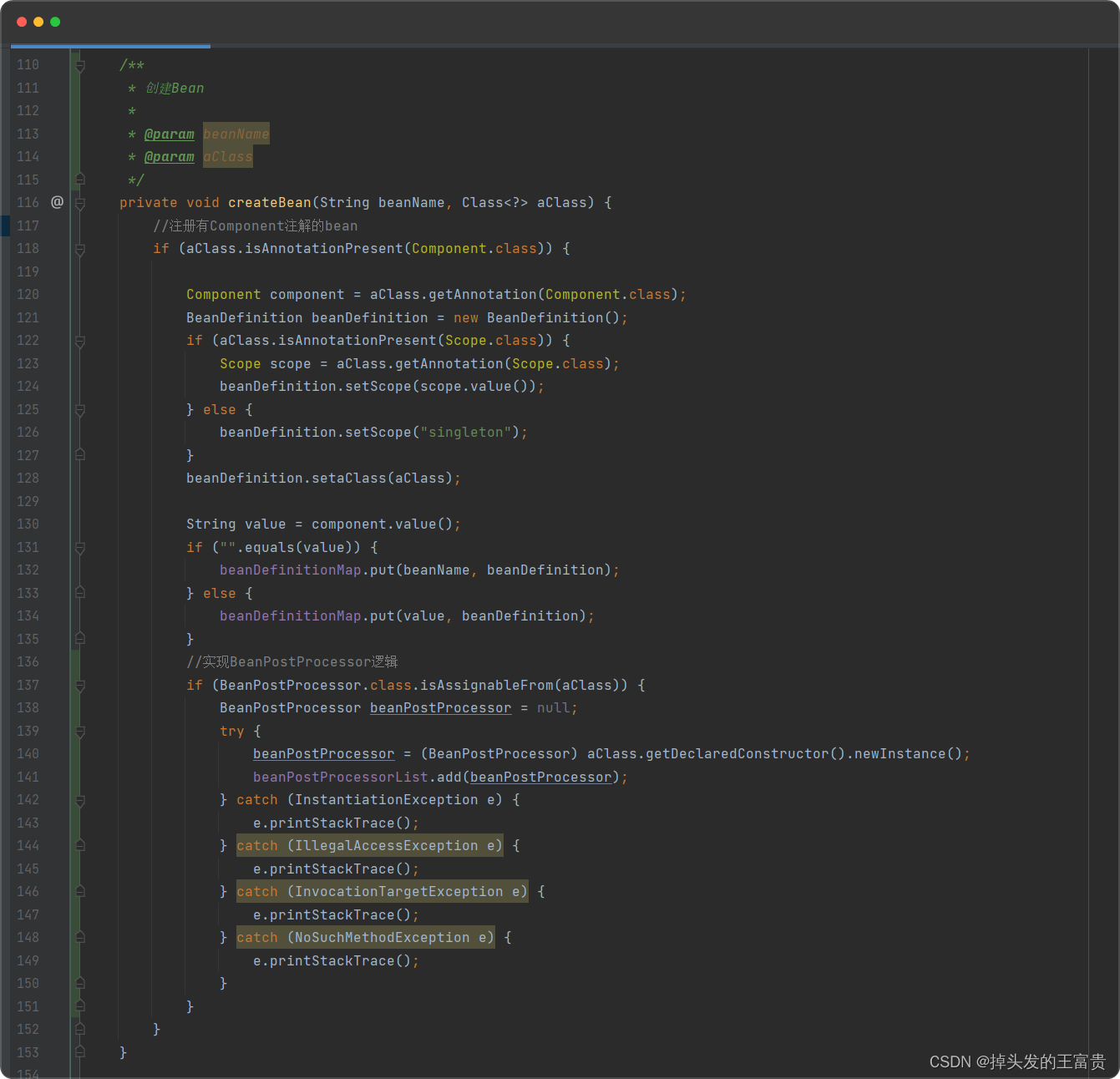Collapse the Javadoc comment starting on line 110
1120x1079 pixels.
80,65
